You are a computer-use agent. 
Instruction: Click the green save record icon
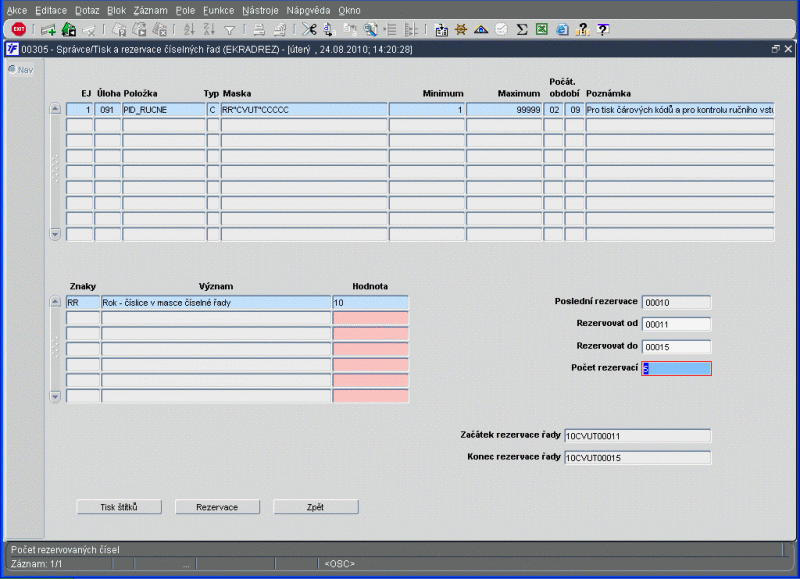(69, 30)
